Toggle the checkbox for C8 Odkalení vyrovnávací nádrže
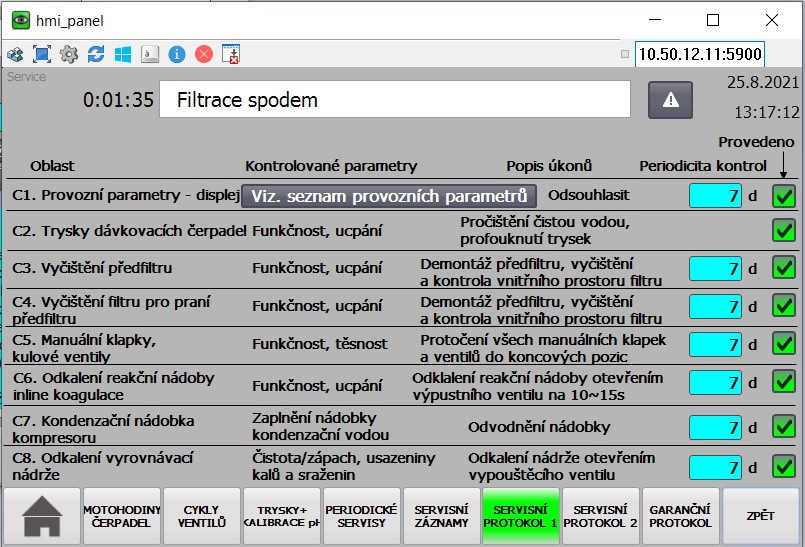Image resolution: width=805 pixels, height=547 pixels. coord(784,467)
